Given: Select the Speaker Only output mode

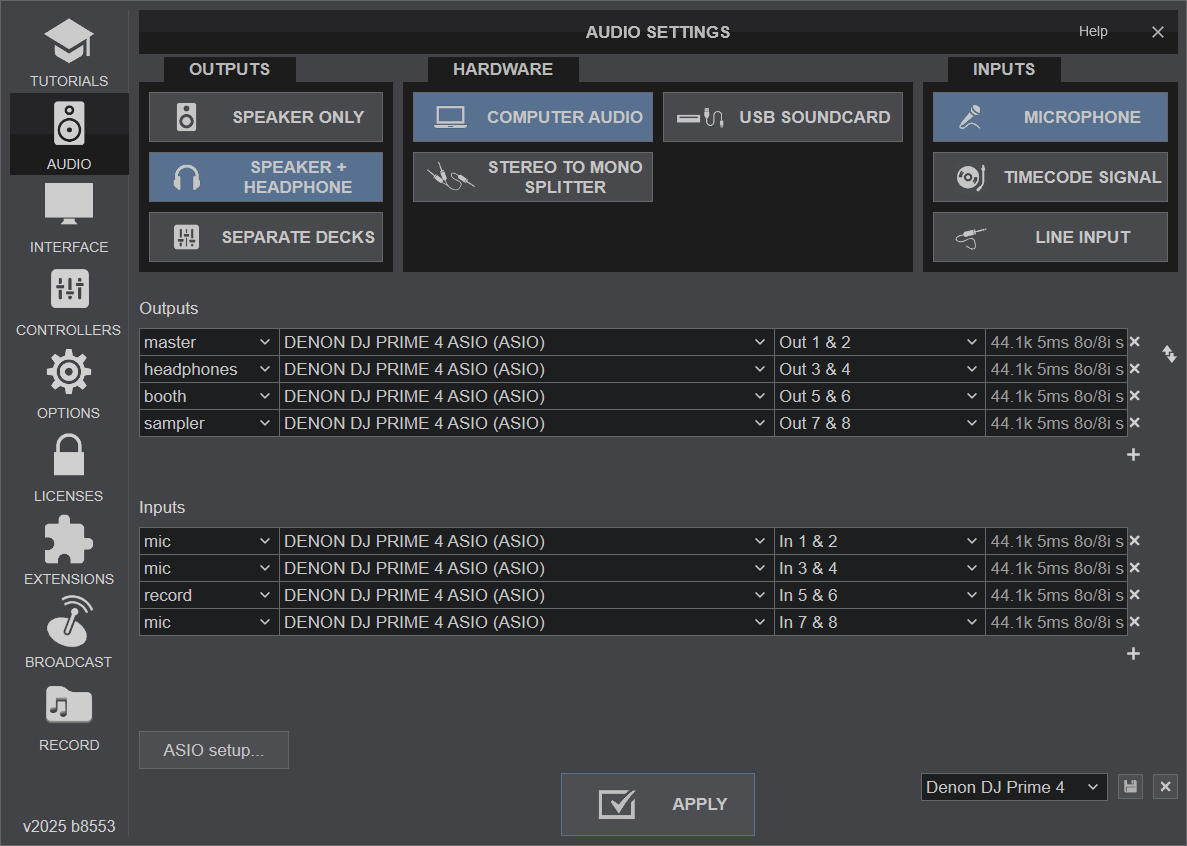Looking at the screenshot, I should click(266, 117).
